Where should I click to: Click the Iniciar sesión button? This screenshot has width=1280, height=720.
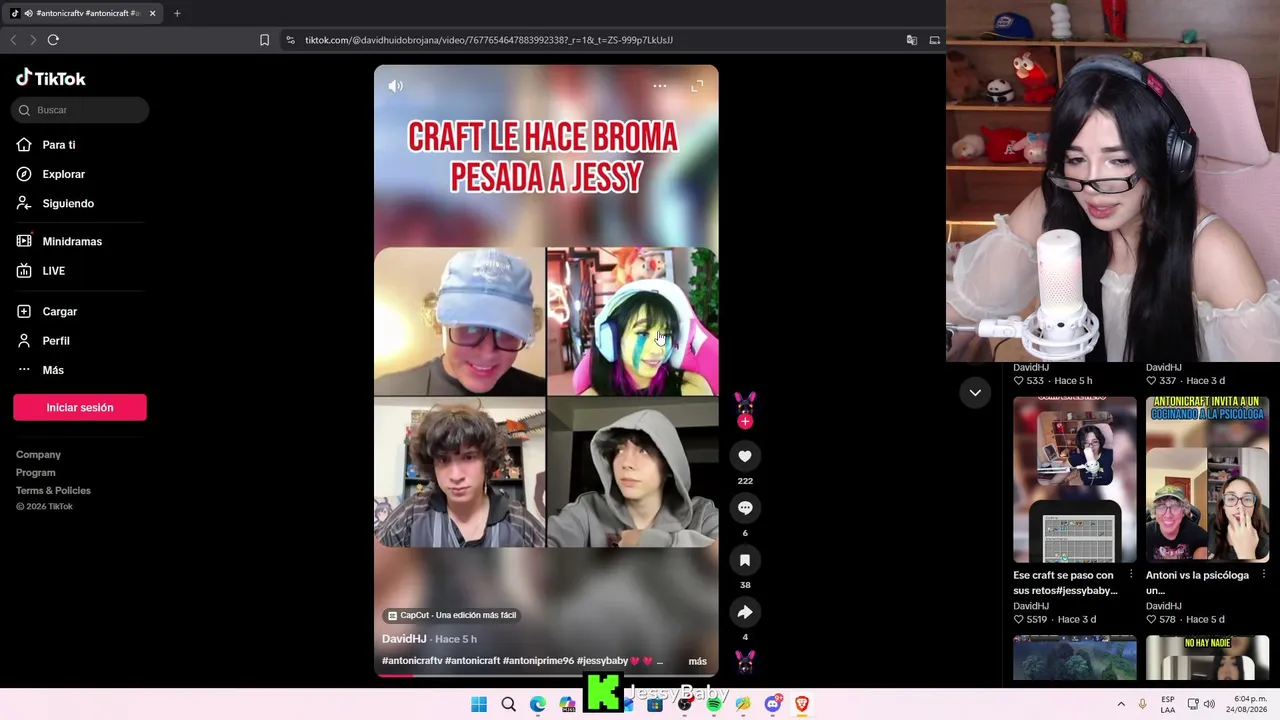coord(80,407)
